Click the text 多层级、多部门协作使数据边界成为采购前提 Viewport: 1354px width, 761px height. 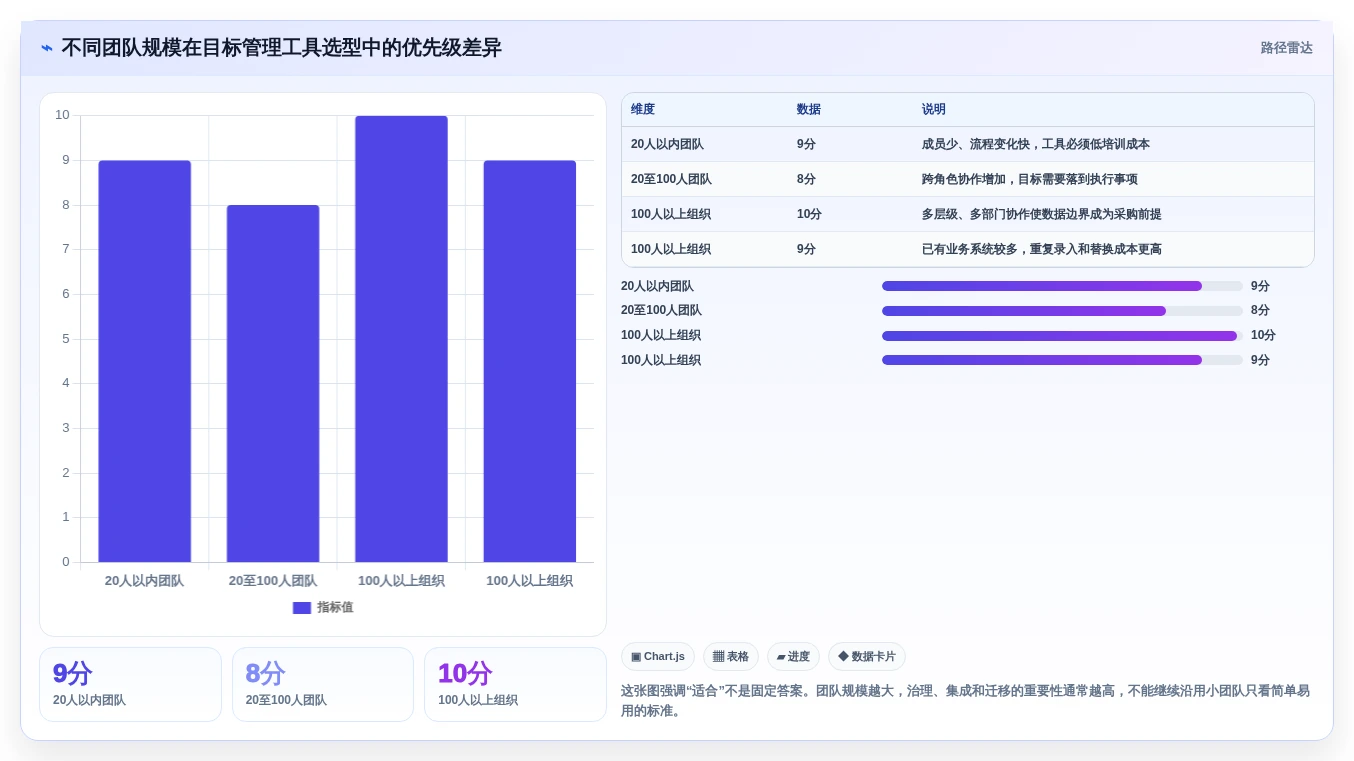pyautogui.click(x=1042, y=214)
